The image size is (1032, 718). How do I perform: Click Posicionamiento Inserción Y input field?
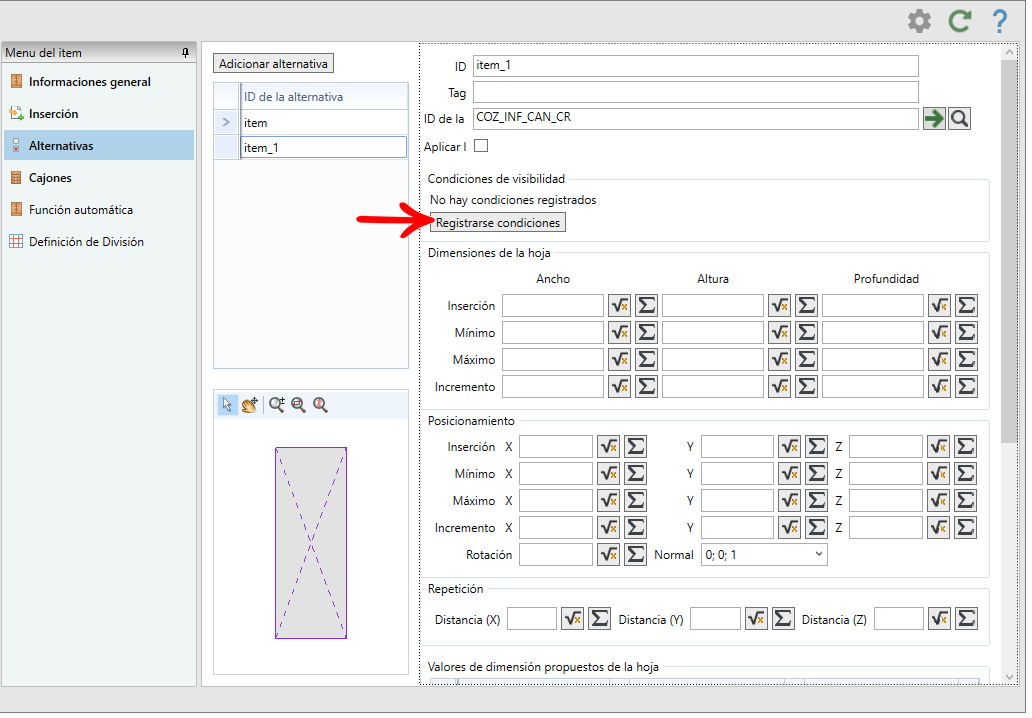pos(737,447)
